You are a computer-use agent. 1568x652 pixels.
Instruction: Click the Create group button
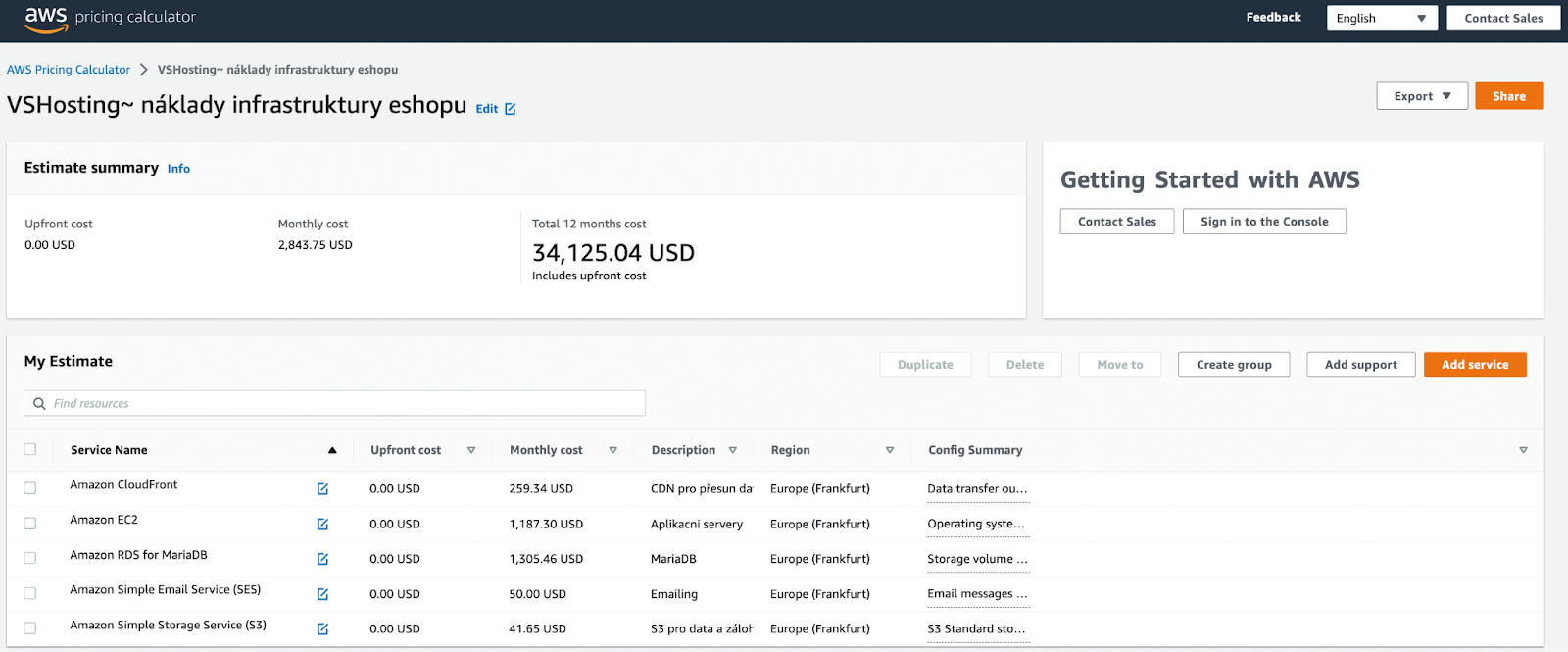[x=1234, y=365]
